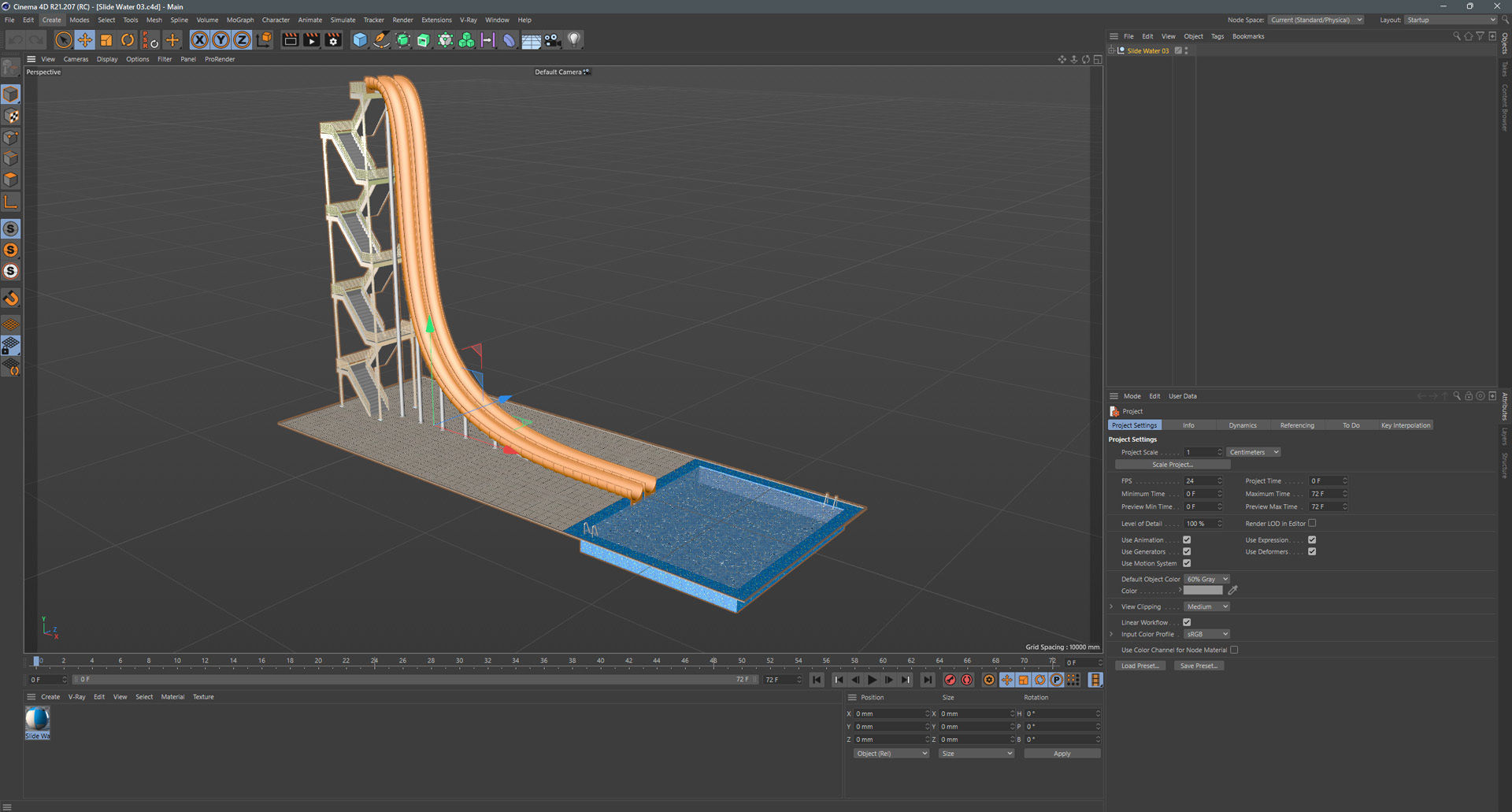The image size is (1512, 812).
Task: Open Object (Rel) coordinate mode dropdown
Action: tap(891, 754)
